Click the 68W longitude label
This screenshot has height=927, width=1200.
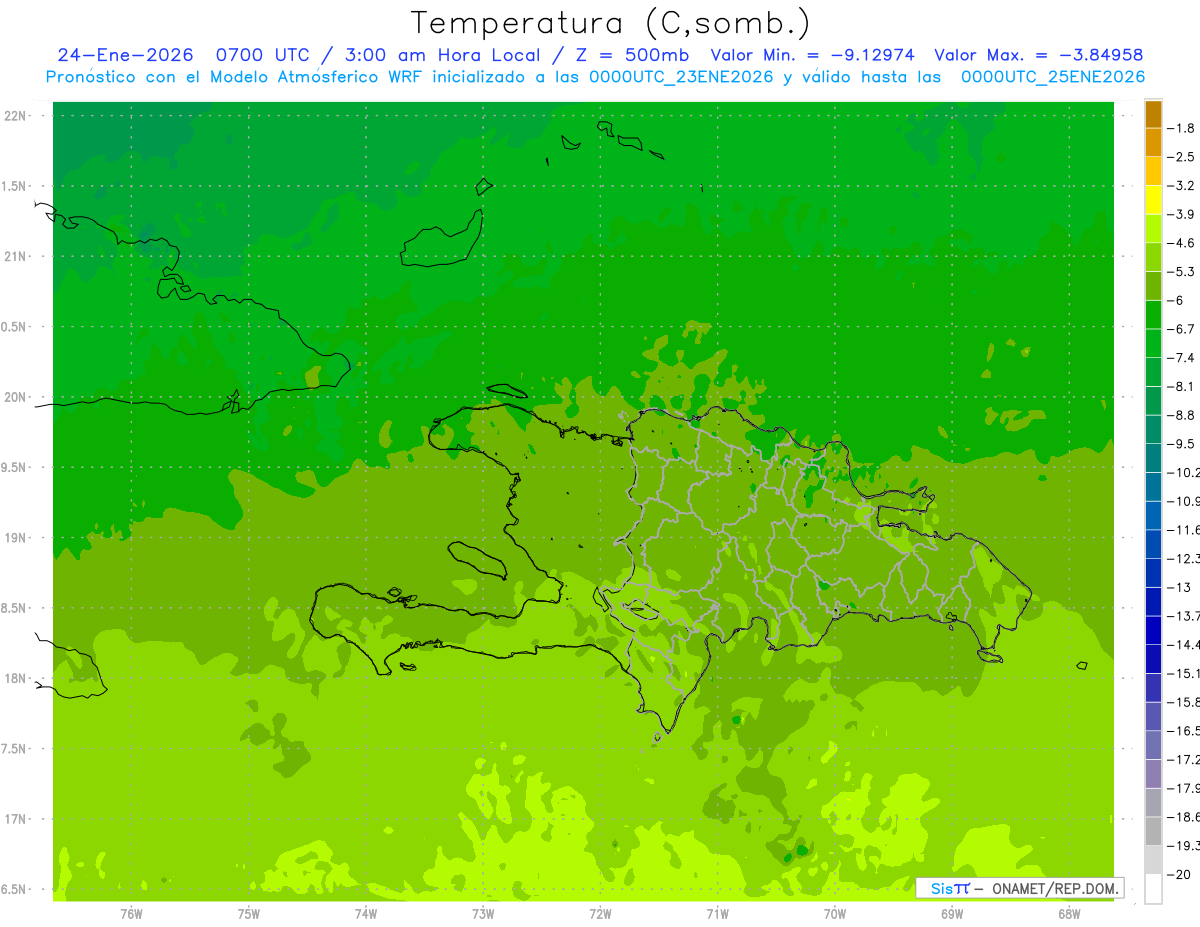coord(1069,914)
